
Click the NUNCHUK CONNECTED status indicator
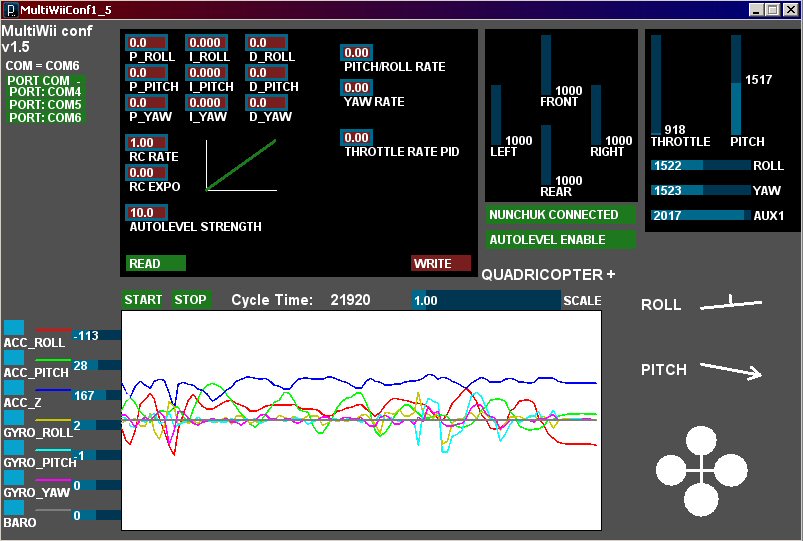[x=561, y=215]
